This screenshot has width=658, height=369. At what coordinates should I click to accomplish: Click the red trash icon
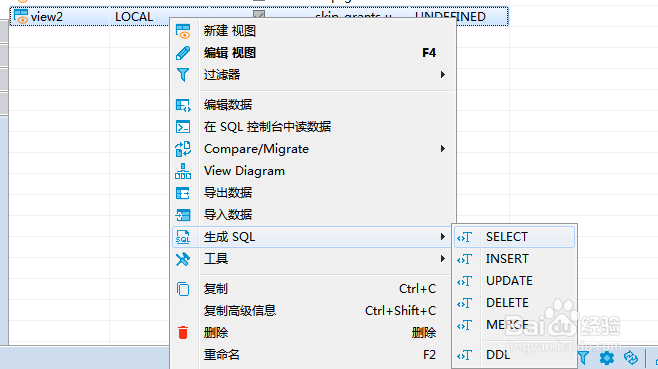(183, 332)
